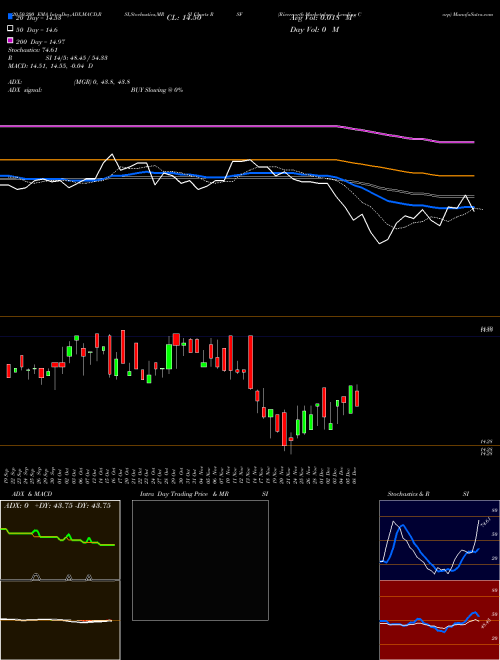This screenshot has width=500, height=660.
Task: Click the 'Stochastics: 74.61' readout
Action: point(32,50)
